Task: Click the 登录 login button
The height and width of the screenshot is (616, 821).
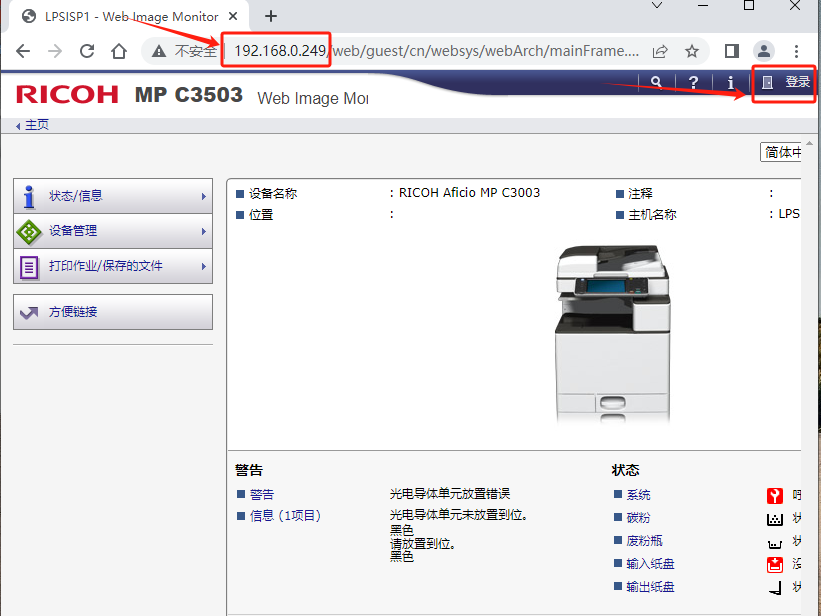Action: [x=786, y=82]
